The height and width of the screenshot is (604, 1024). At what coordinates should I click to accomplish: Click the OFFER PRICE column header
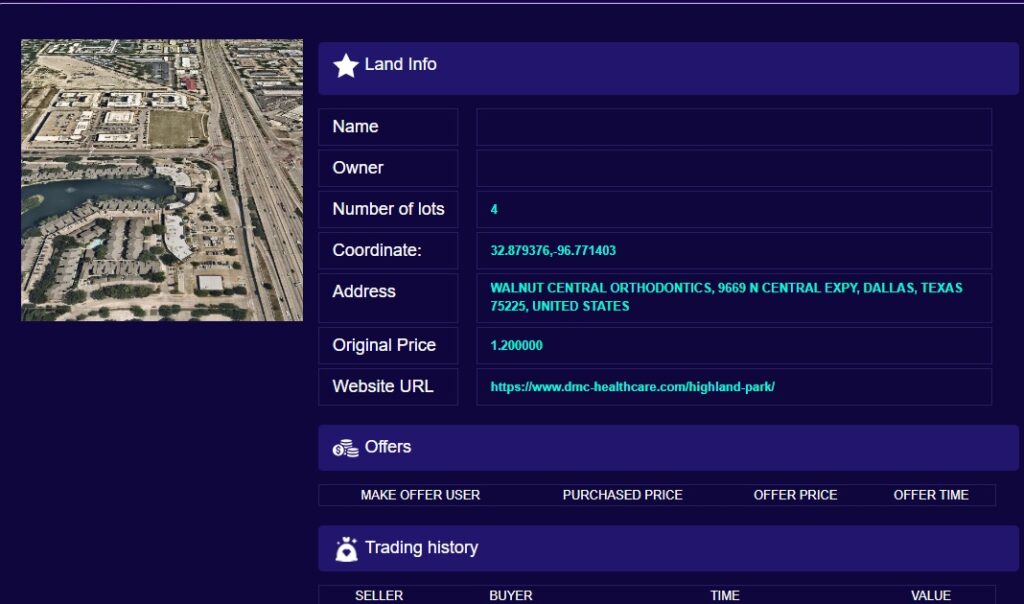[795, 495]
